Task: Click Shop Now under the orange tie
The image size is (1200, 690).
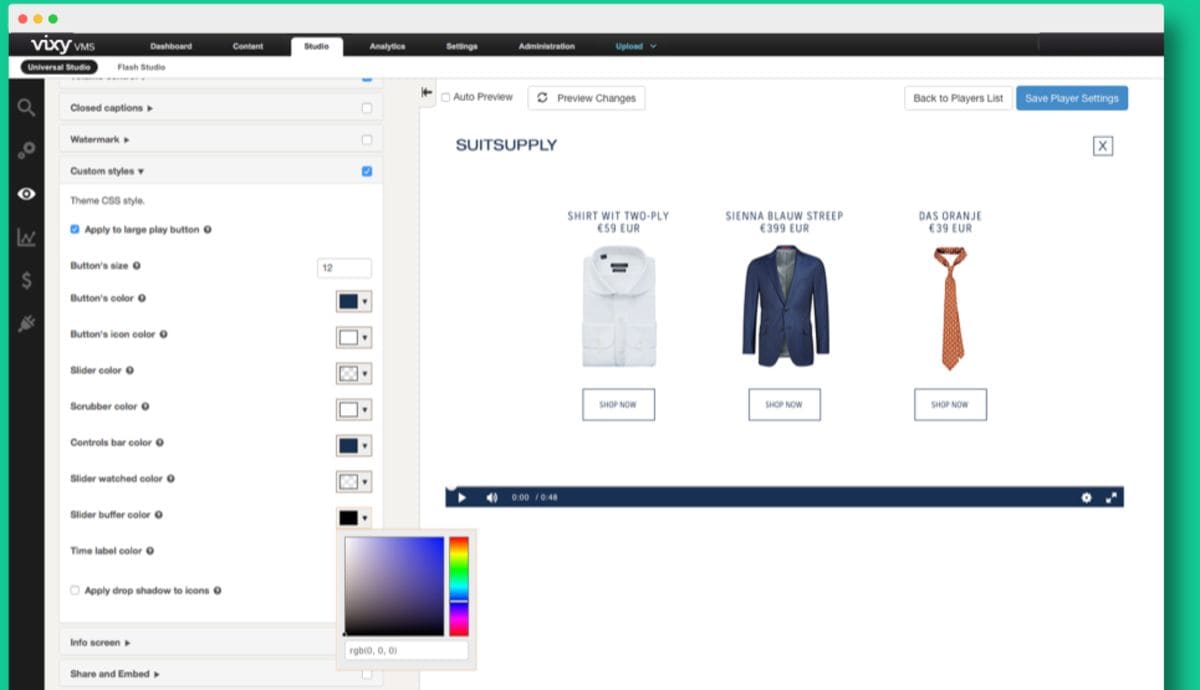Action: pos(950,404)
